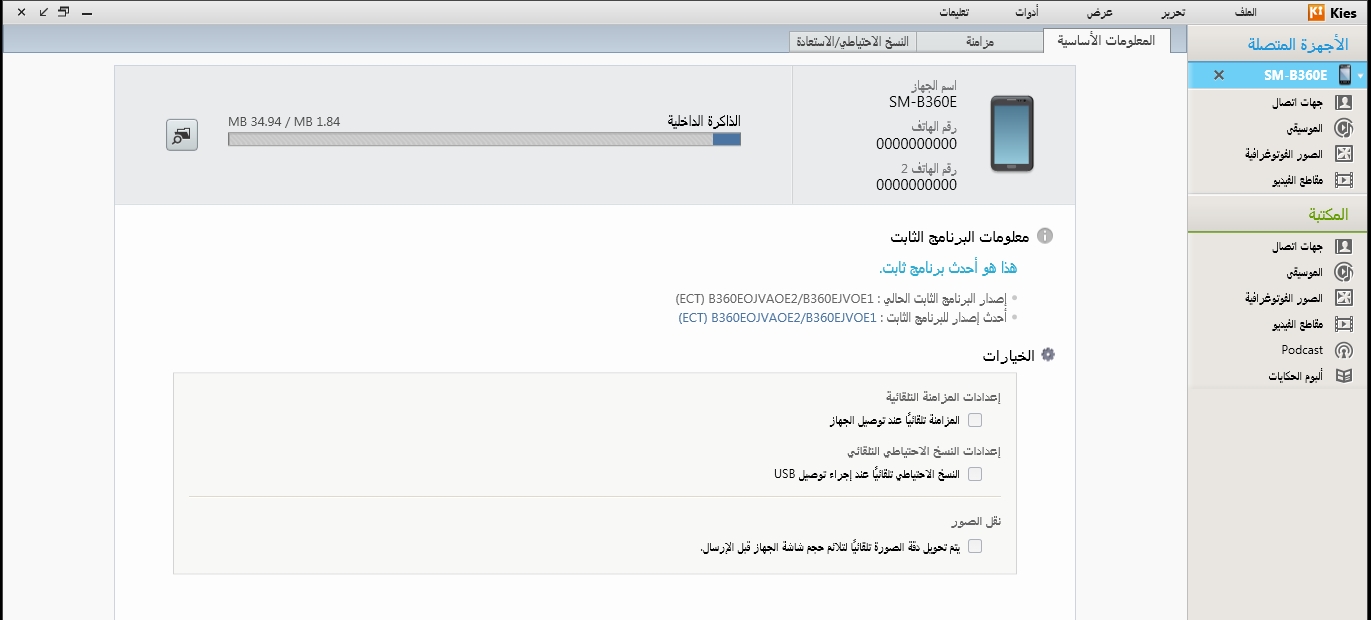Click the internal memory usage bar
Image resolution: width=1371 pixels, height=620 pixels.
point(484,140)
